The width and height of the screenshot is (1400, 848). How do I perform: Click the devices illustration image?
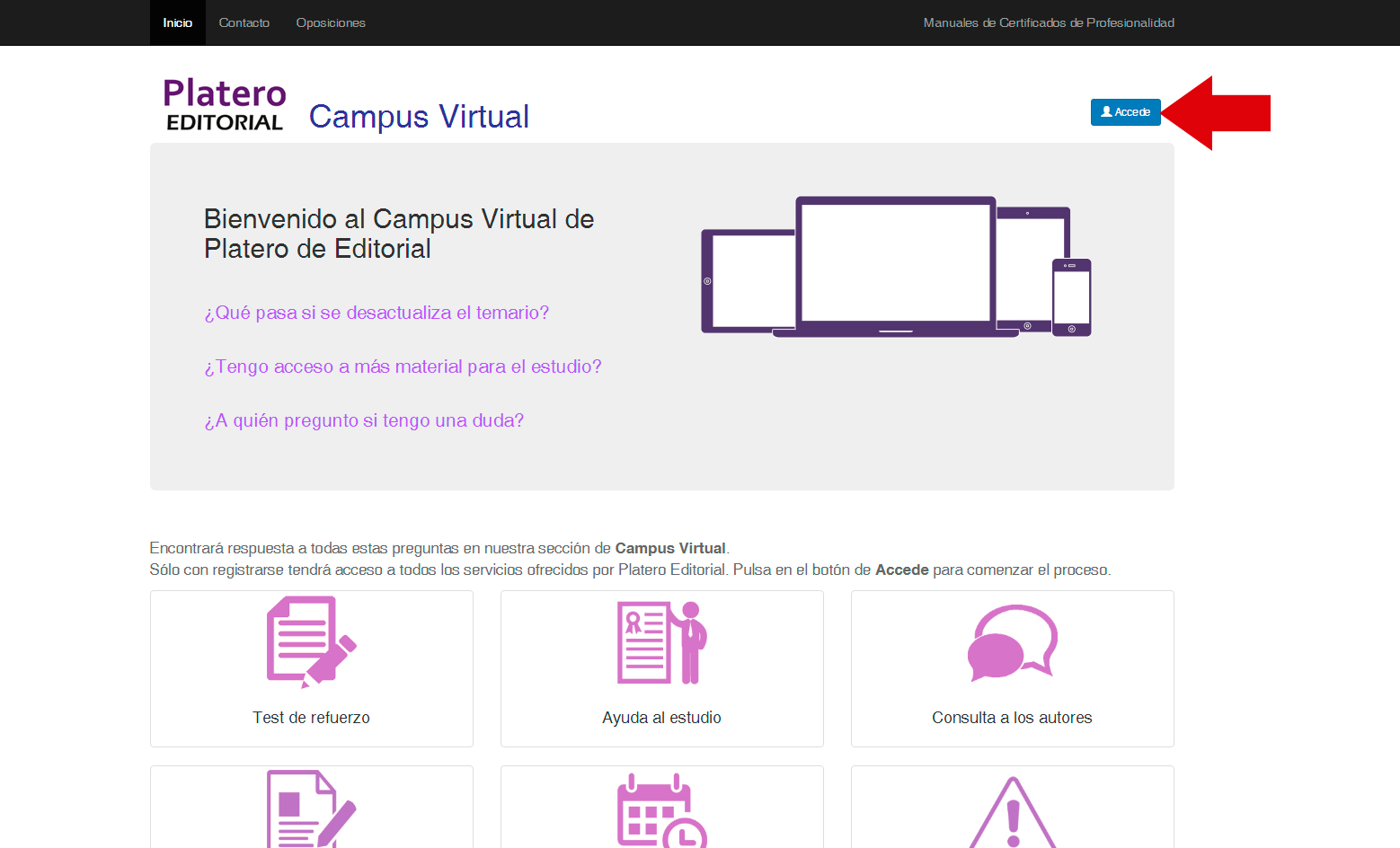point(896,267)
